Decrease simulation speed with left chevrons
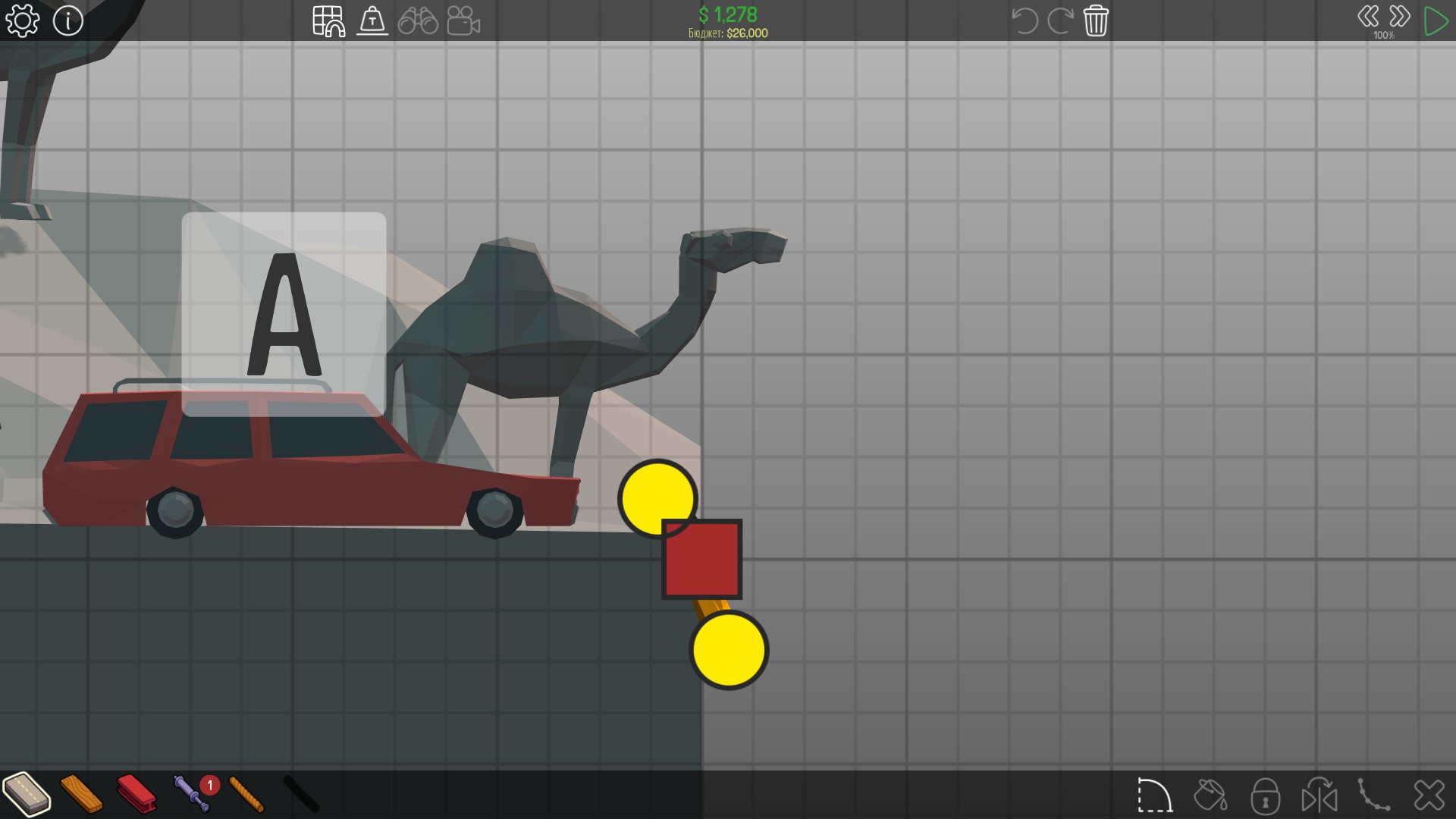The image size is (1456, 819). (1368, 17)
